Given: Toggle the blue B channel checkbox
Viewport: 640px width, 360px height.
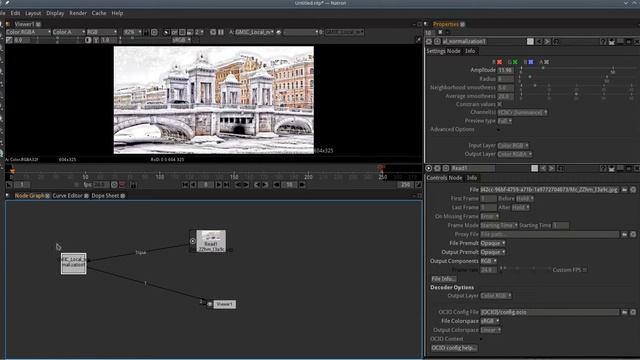Looking at the screenshot, I should click(x=531, y=62).
